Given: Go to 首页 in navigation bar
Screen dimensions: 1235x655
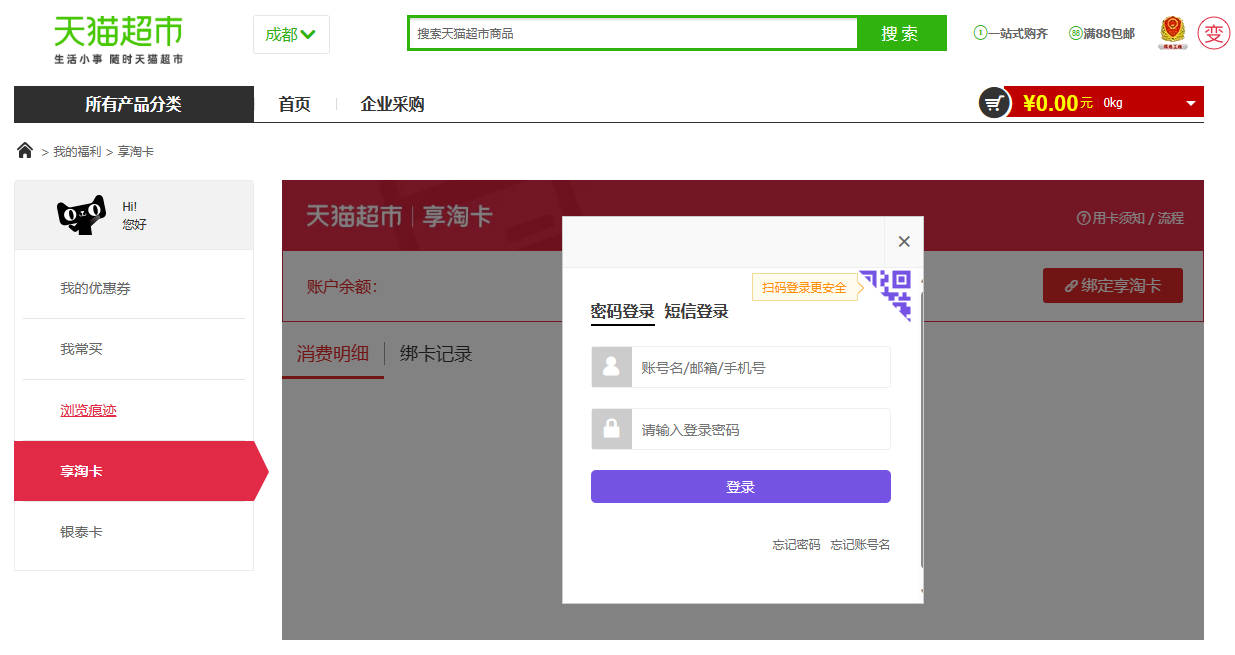Looking at the screenshot, I should pyautogui.click(x=294, y=104).
